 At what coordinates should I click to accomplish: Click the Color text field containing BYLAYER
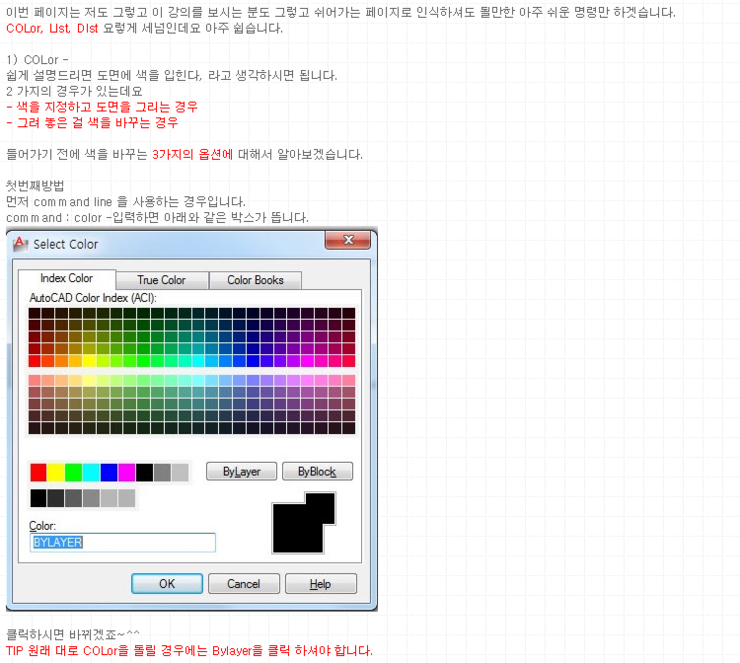coord(123,542)
